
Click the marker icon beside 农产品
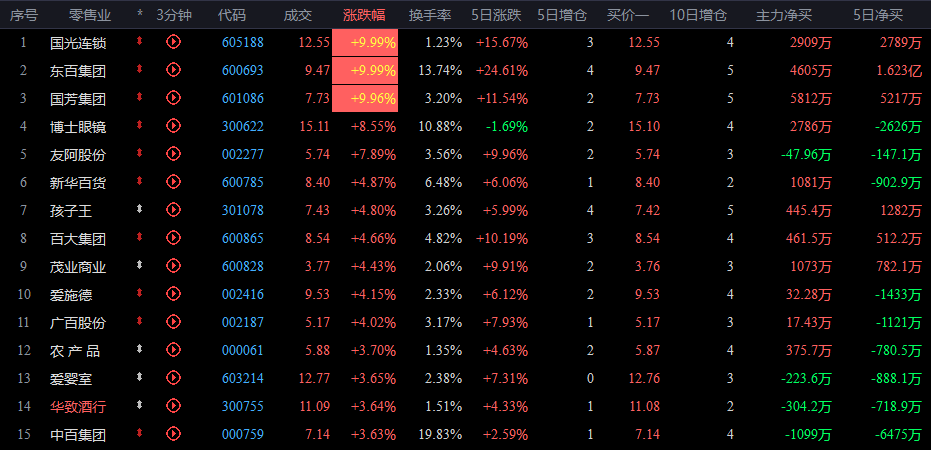pyautogui.click(x=140, y=349)
